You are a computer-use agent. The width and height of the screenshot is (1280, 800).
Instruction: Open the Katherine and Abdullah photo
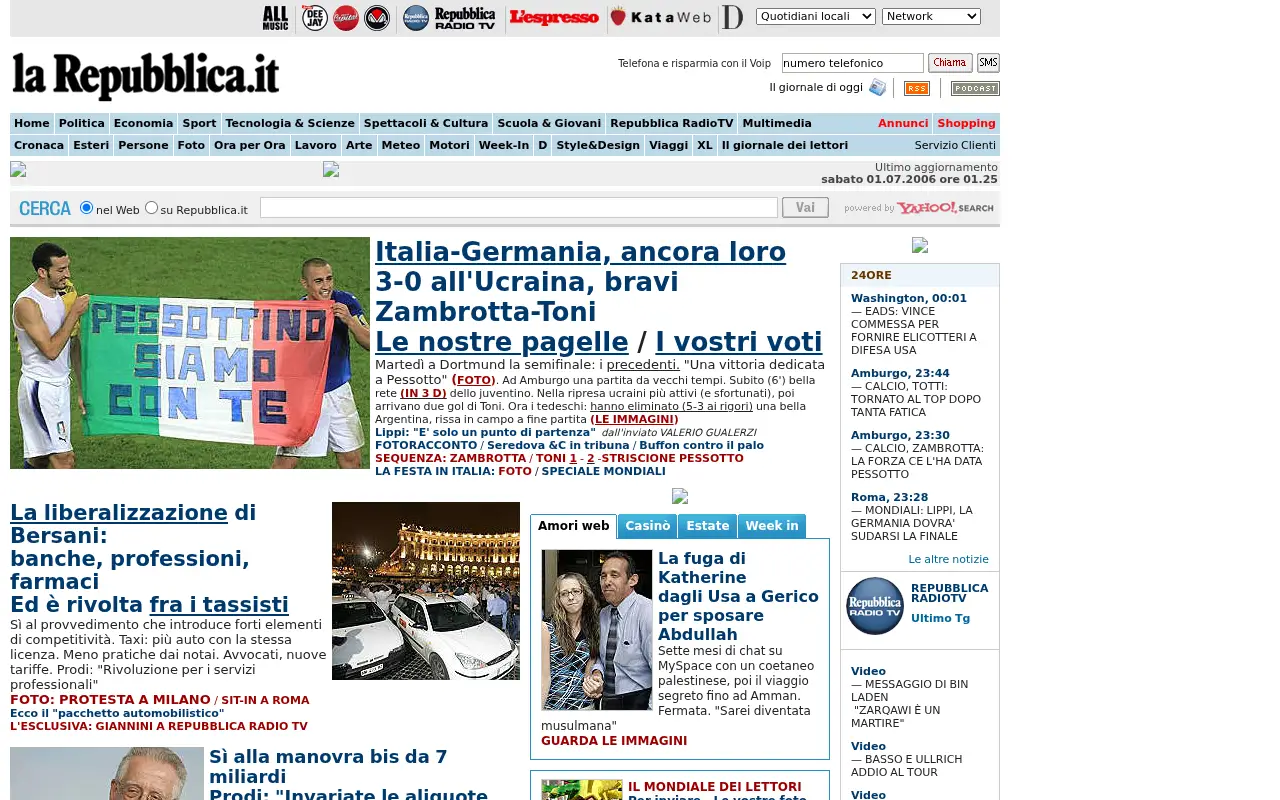pyautogui.click(x=597, y=630)
